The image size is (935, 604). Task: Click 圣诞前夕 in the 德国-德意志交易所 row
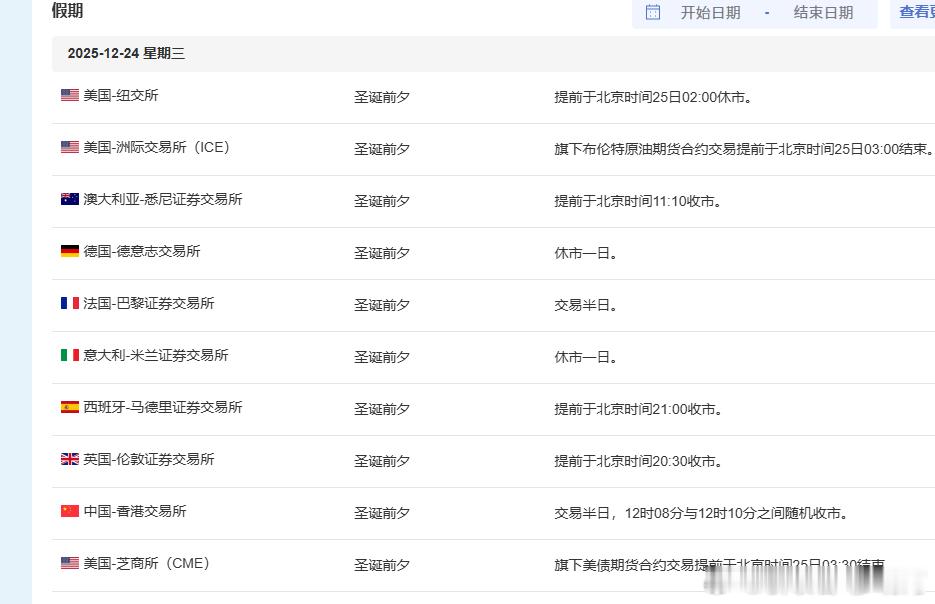(x=382, y=252)
